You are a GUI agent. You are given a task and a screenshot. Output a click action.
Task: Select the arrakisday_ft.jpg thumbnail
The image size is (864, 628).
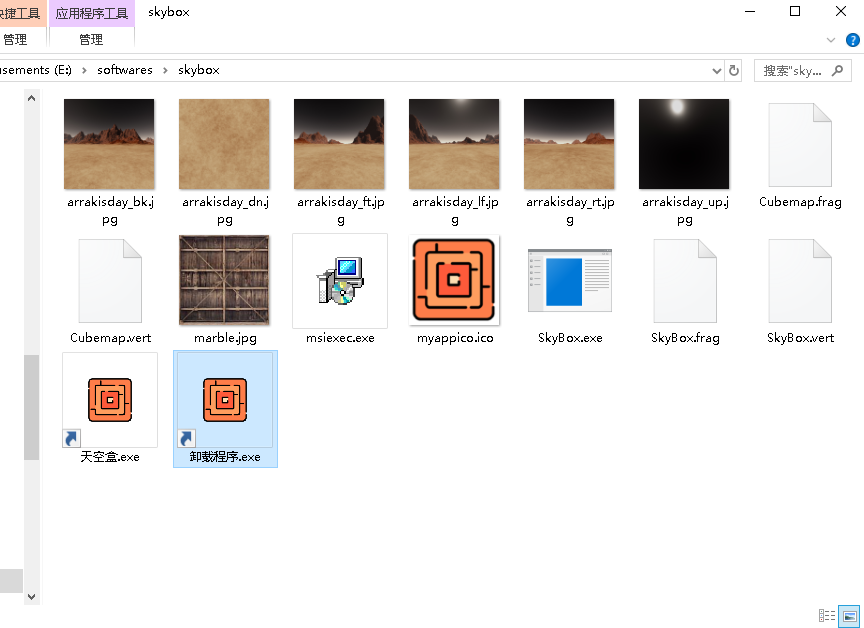[x=339, y=144]
